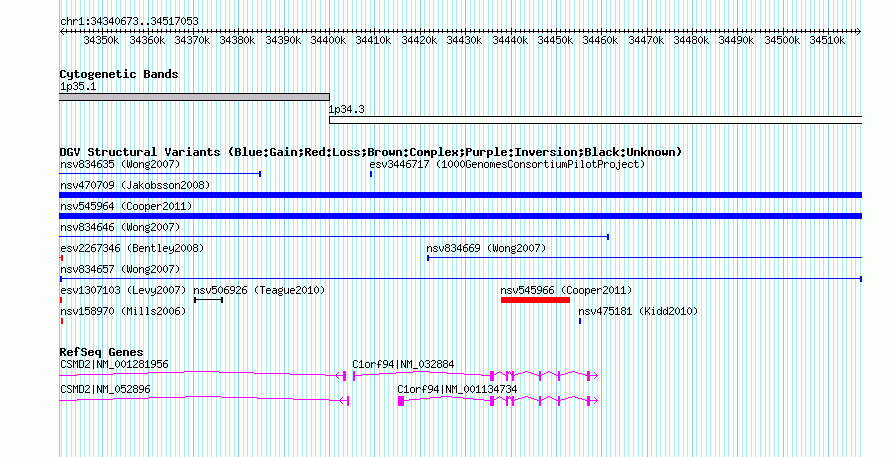Open the C1orf94|NM_032884 gene label

pyautogui.click(x=403, y=364)
